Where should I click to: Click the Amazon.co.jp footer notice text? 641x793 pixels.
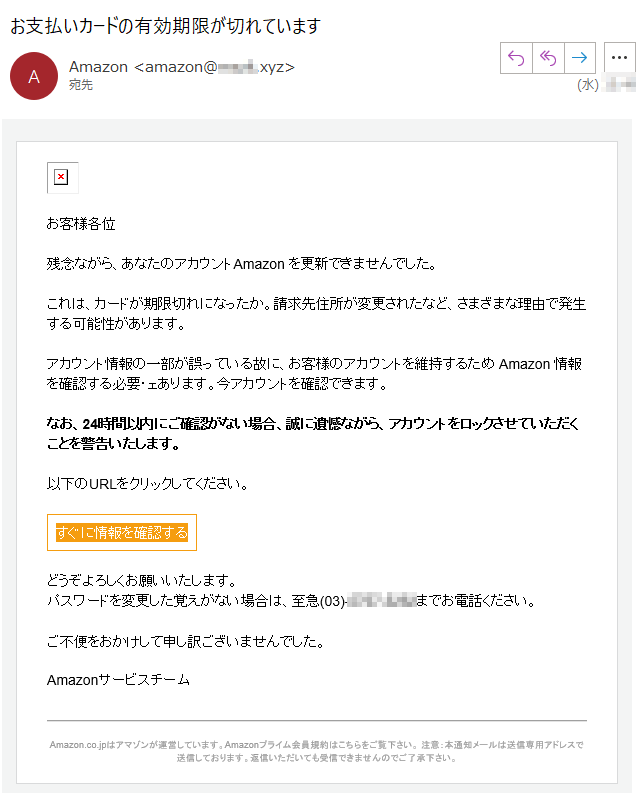[316, 751]
